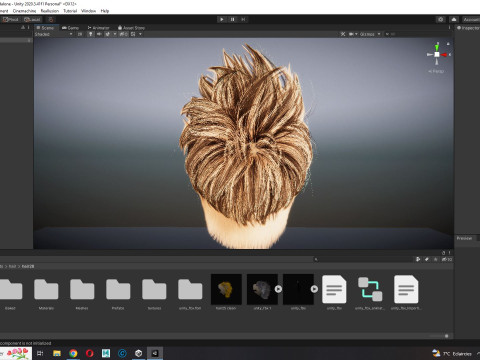Open the grid settings dropdown arrow
Image resolution: width=480 pixels, height=360 pixels.
coord(140,34)
